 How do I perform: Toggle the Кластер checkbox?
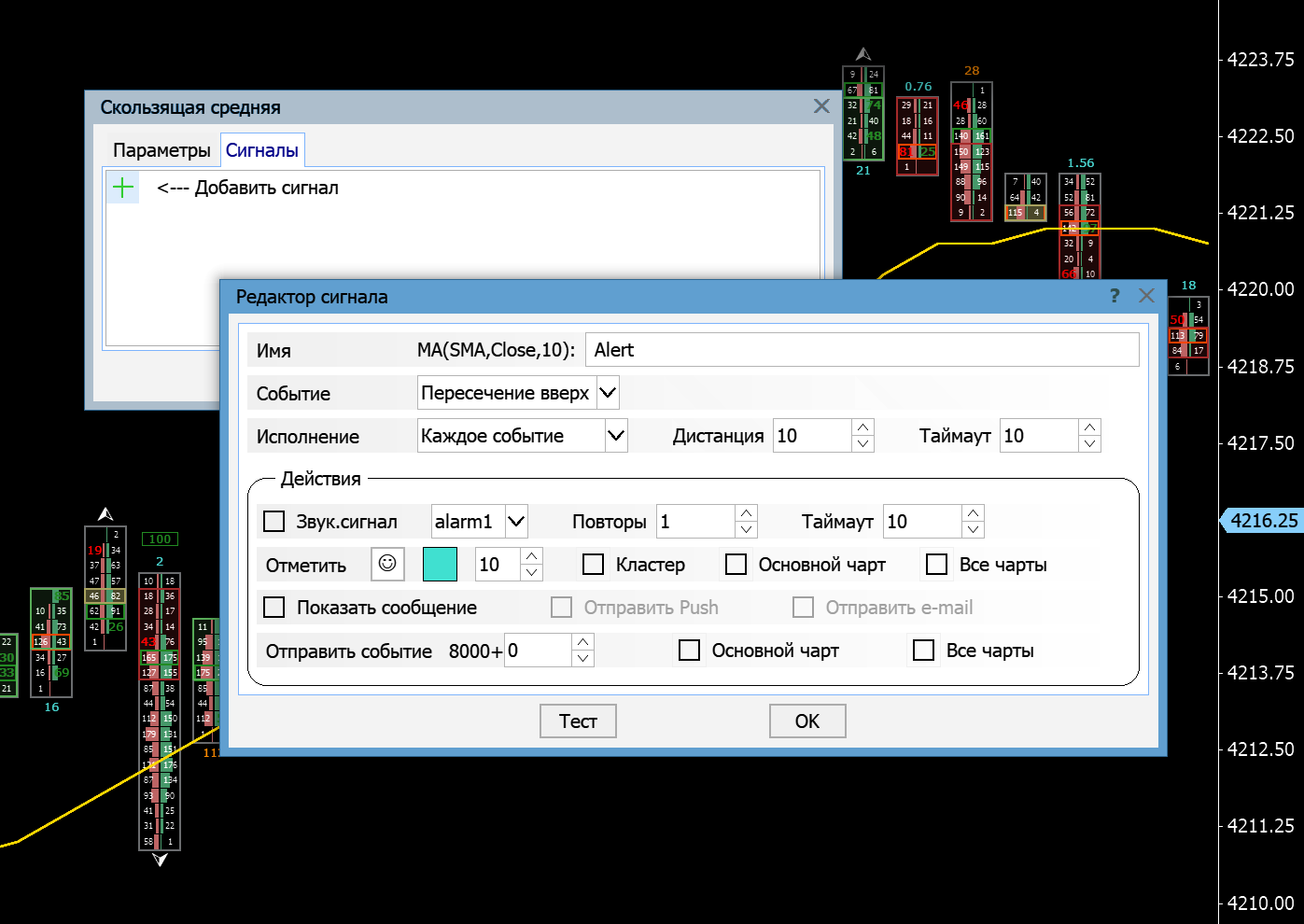(593, 565)
